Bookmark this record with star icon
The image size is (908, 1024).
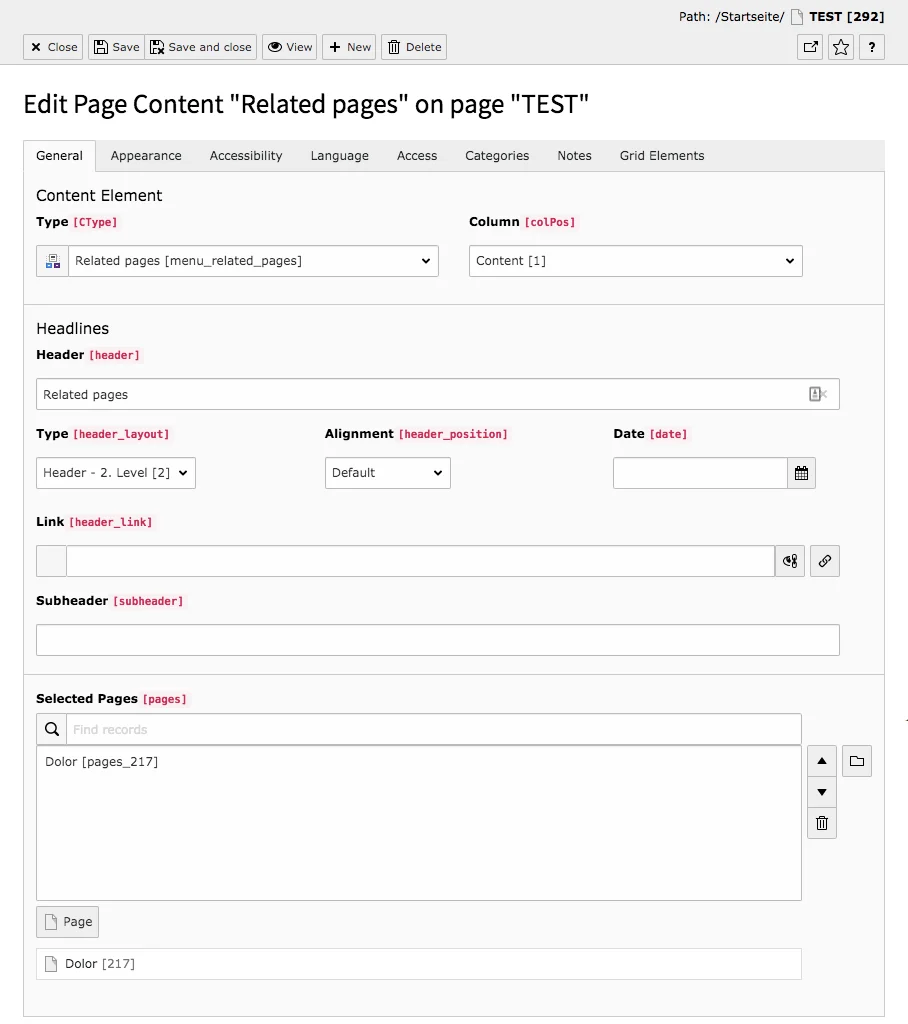pyautogui.click(x=840, y=46)
